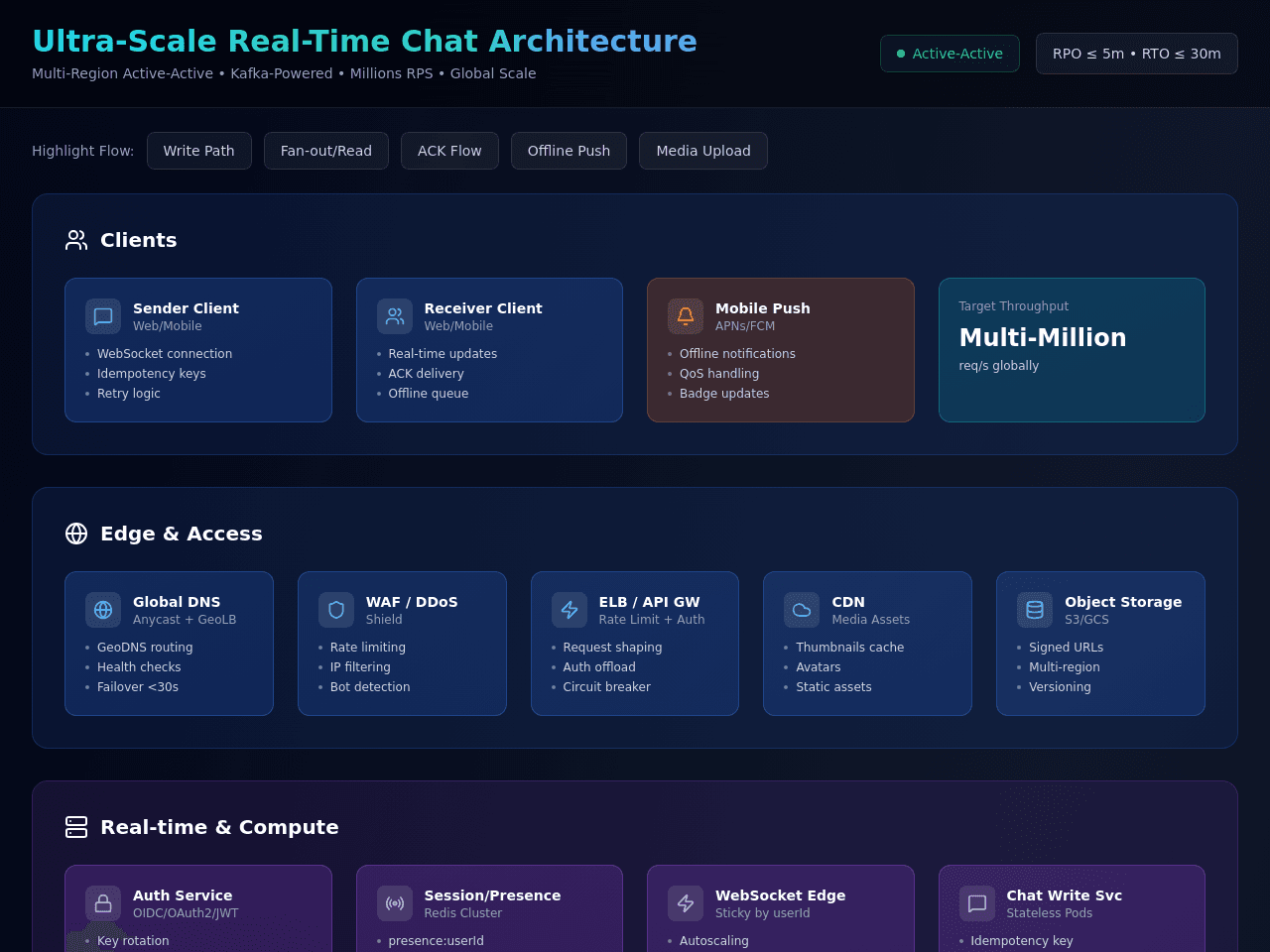Select the Receiver Client card title

click(x=483, y=308)
